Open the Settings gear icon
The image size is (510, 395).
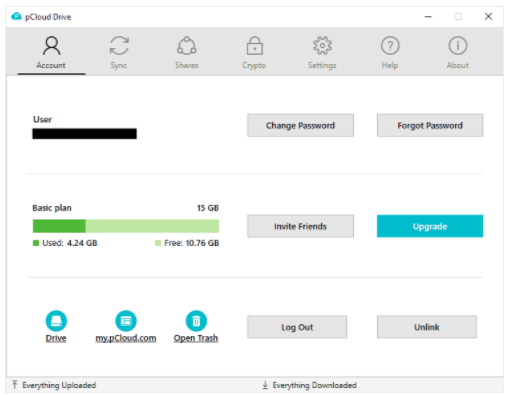322,46
